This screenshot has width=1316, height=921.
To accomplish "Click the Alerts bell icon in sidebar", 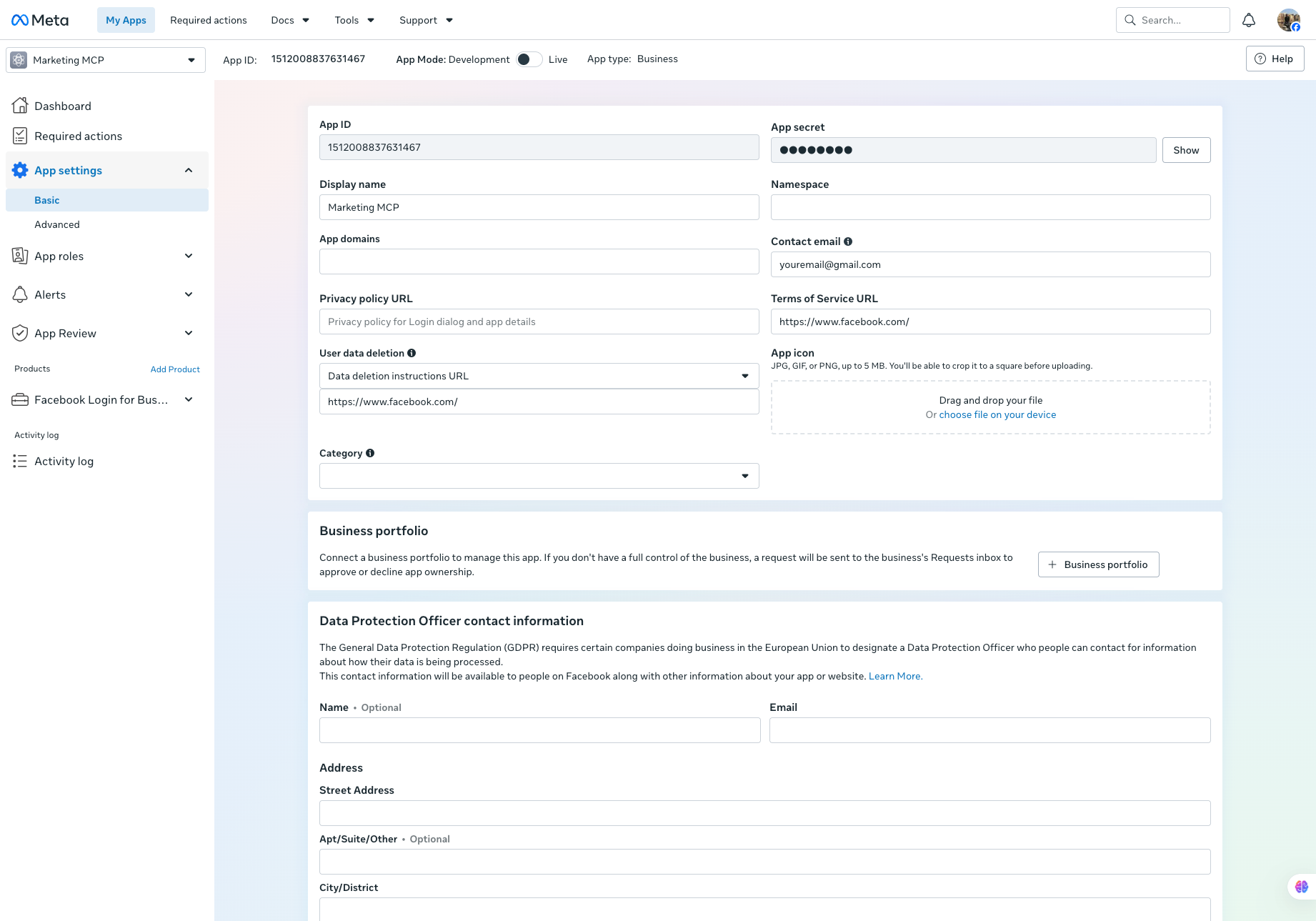I will pyautogui.click(x=20, y=294).
